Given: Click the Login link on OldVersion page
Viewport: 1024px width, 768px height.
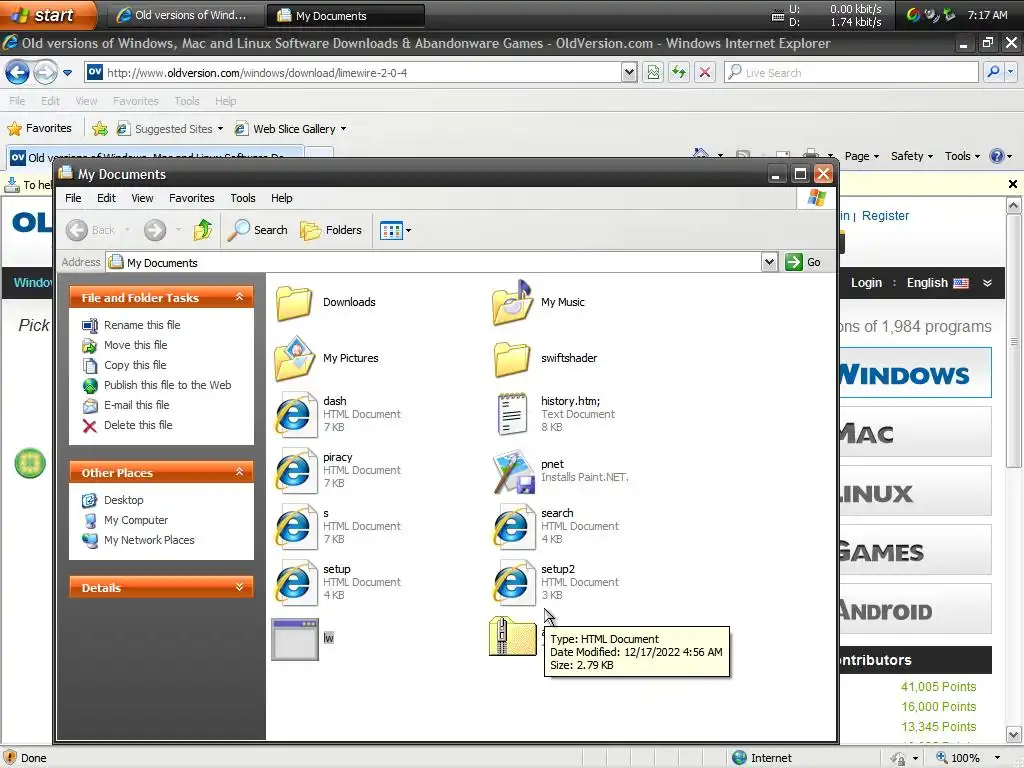Looking at the screenshot, I should [866, 283].
